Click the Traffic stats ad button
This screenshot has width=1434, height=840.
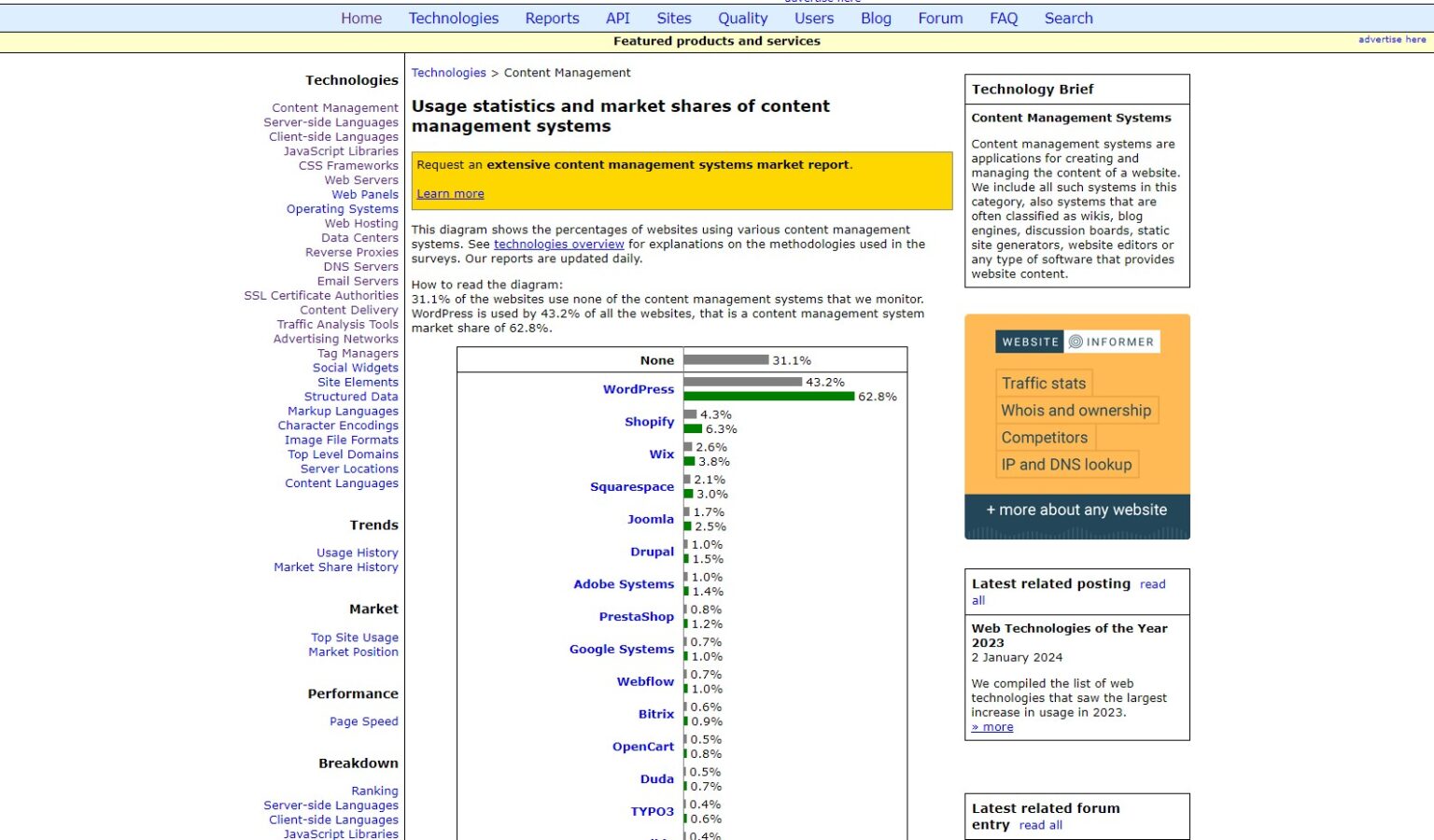click(1043, 384)
